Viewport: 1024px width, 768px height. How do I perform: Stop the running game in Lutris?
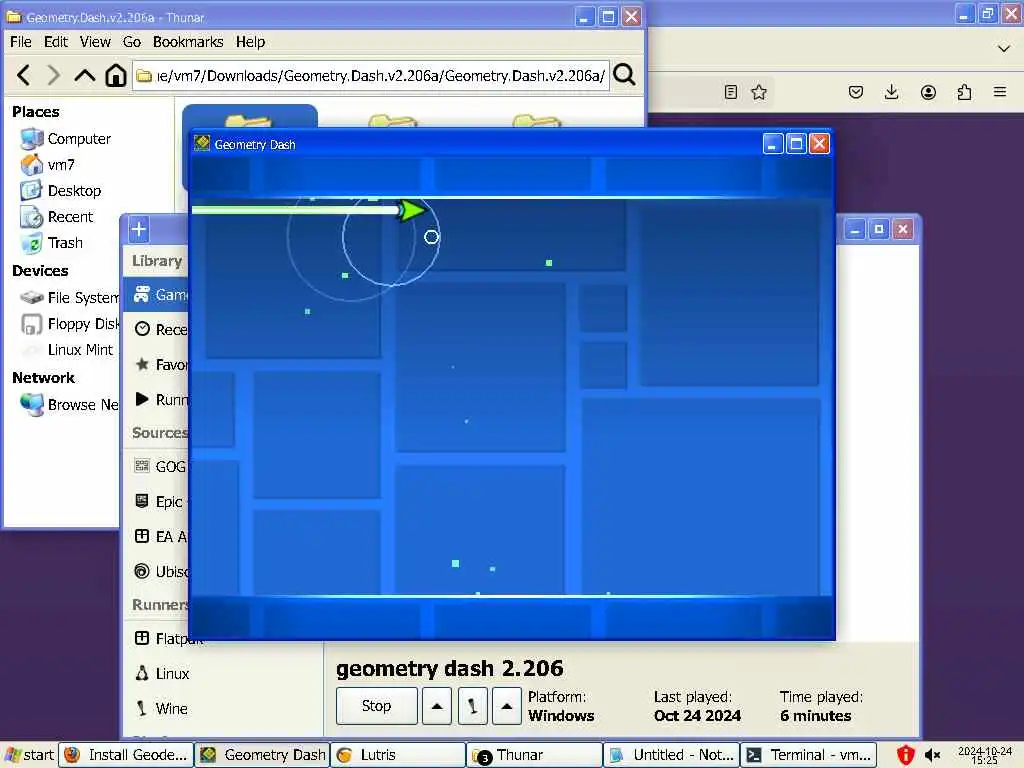[x=377, y=706]
